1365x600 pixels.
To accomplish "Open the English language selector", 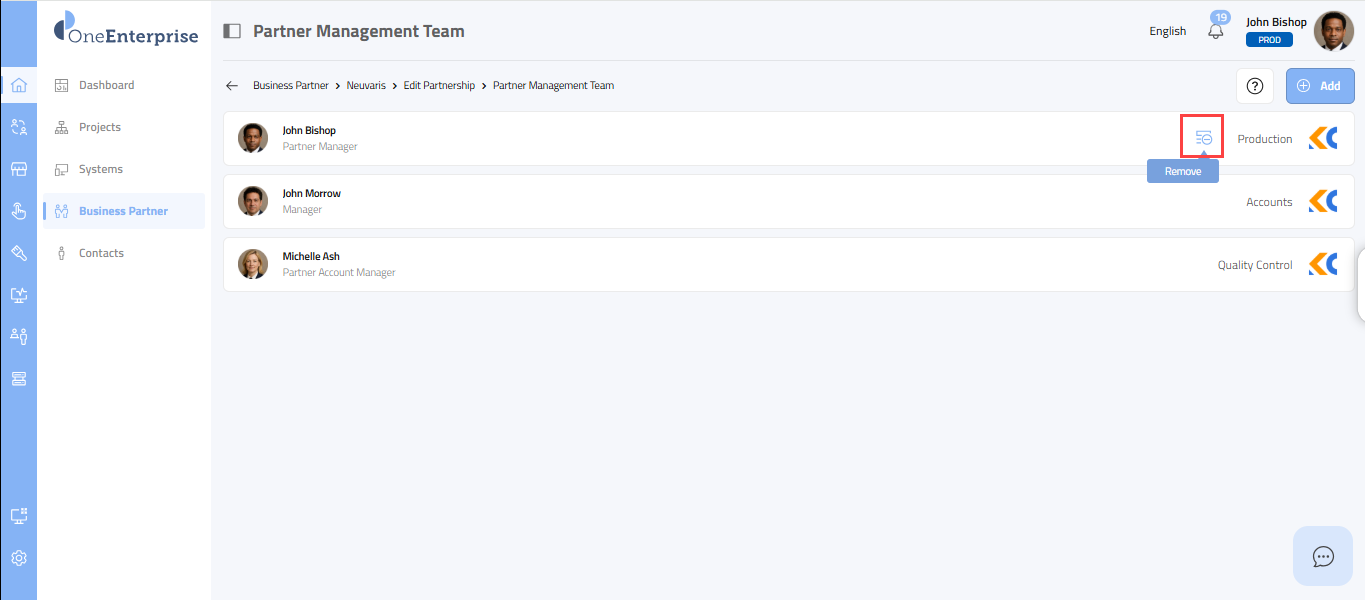I will (x=1167, y=31).
